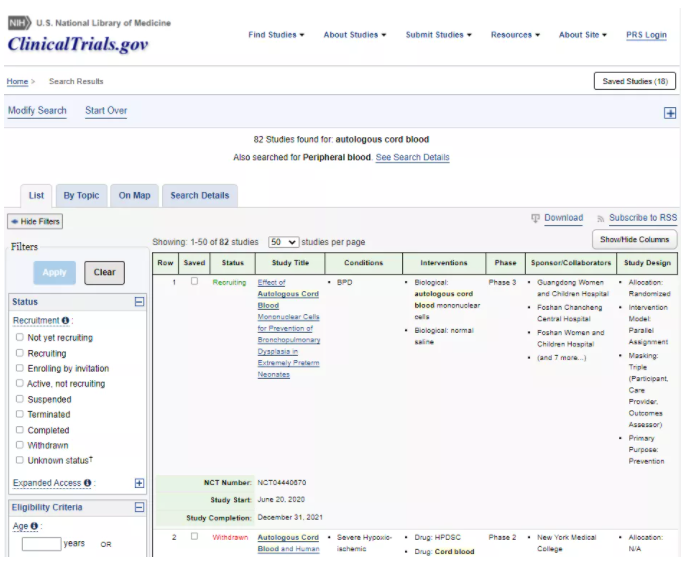Collapse the Status filter section
The width and height of the screenshot is (687, 569).
tap(139, 302)
